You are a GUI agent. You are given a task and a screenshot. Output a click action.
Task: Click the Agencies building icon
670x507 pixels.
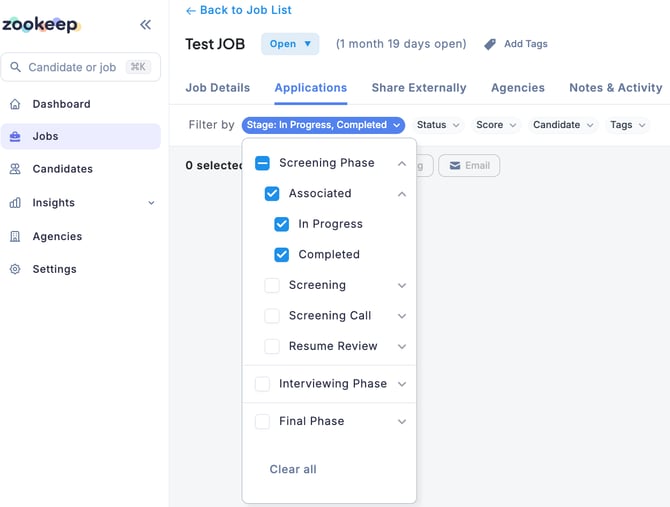15,237
